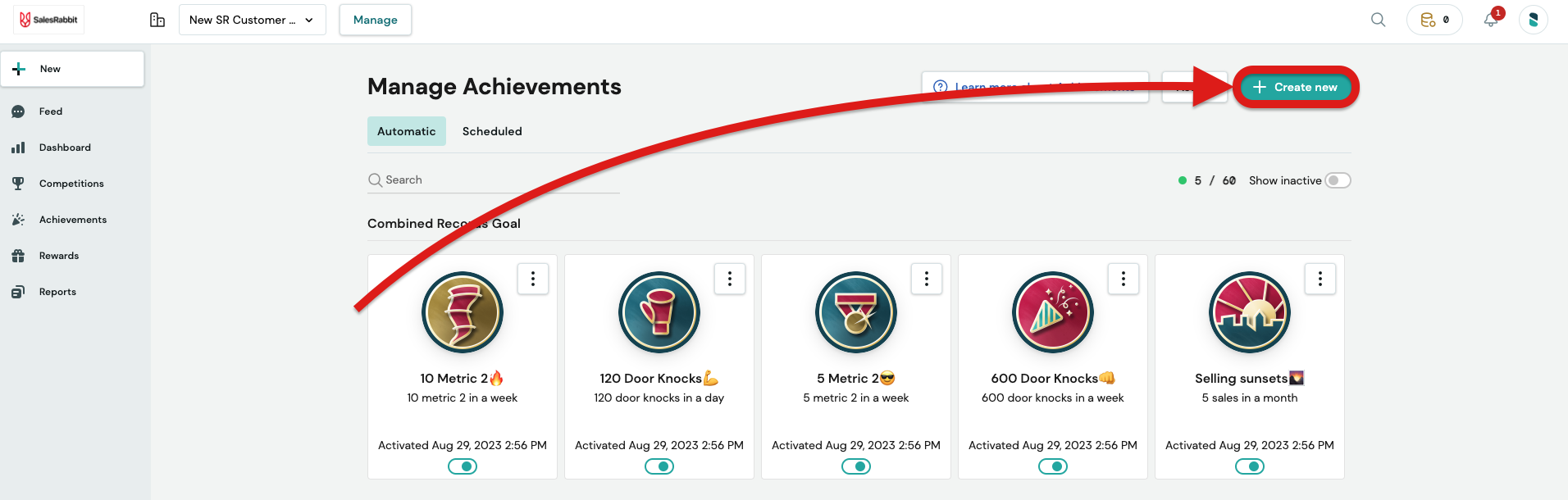Click the Create new button
This screenshot has width=1568, height=500.
[1295, 87]
